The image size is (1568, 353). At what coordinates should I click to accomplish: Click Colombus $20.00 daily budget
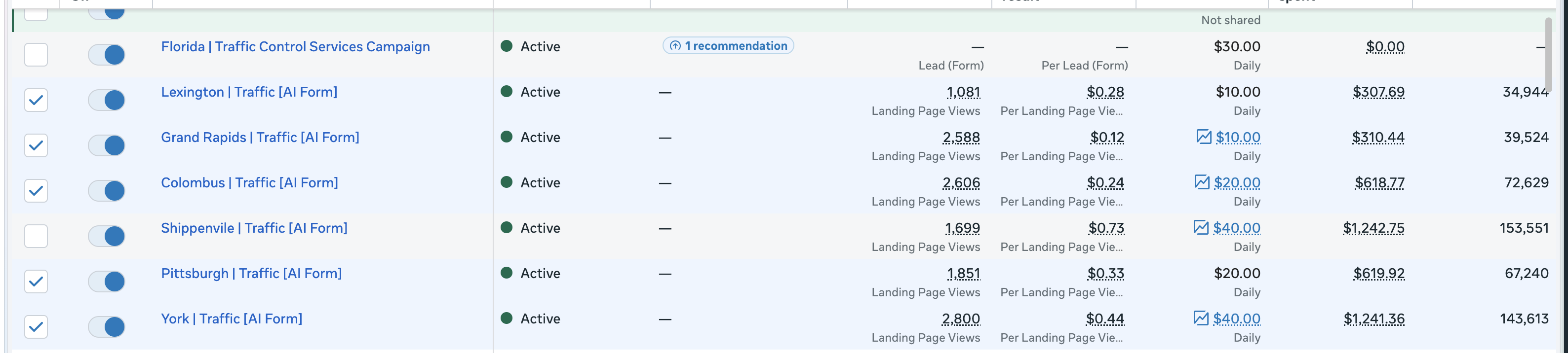click(1237, 183)
